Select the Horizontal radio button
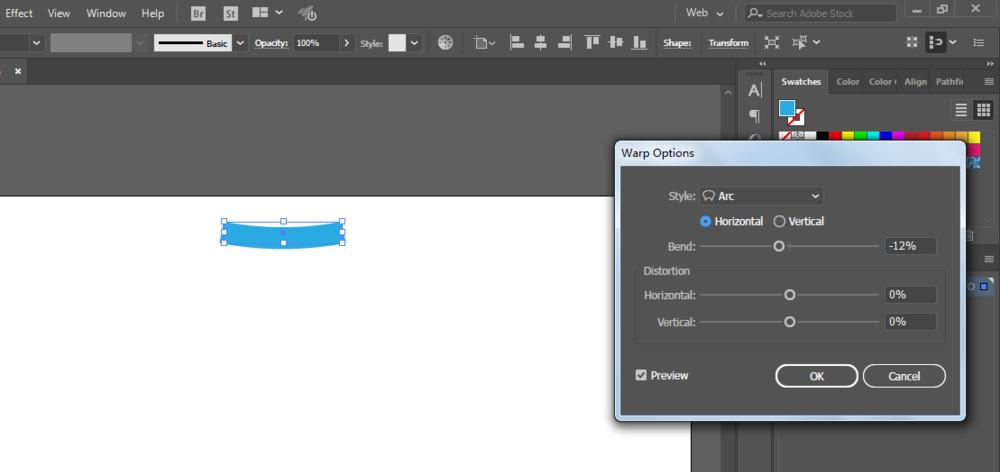 coord(706,221)
